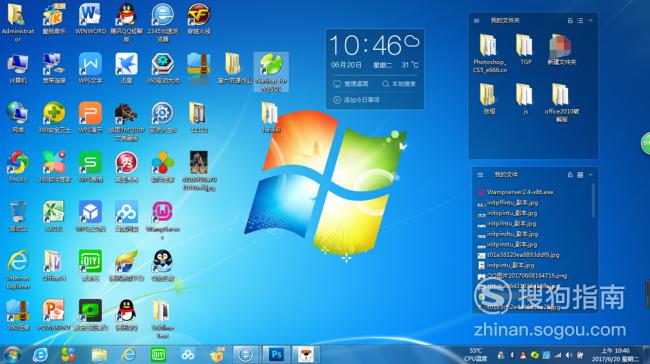
Task: Open the WINWORD desktop shortcut
Action: coord(90,19)
